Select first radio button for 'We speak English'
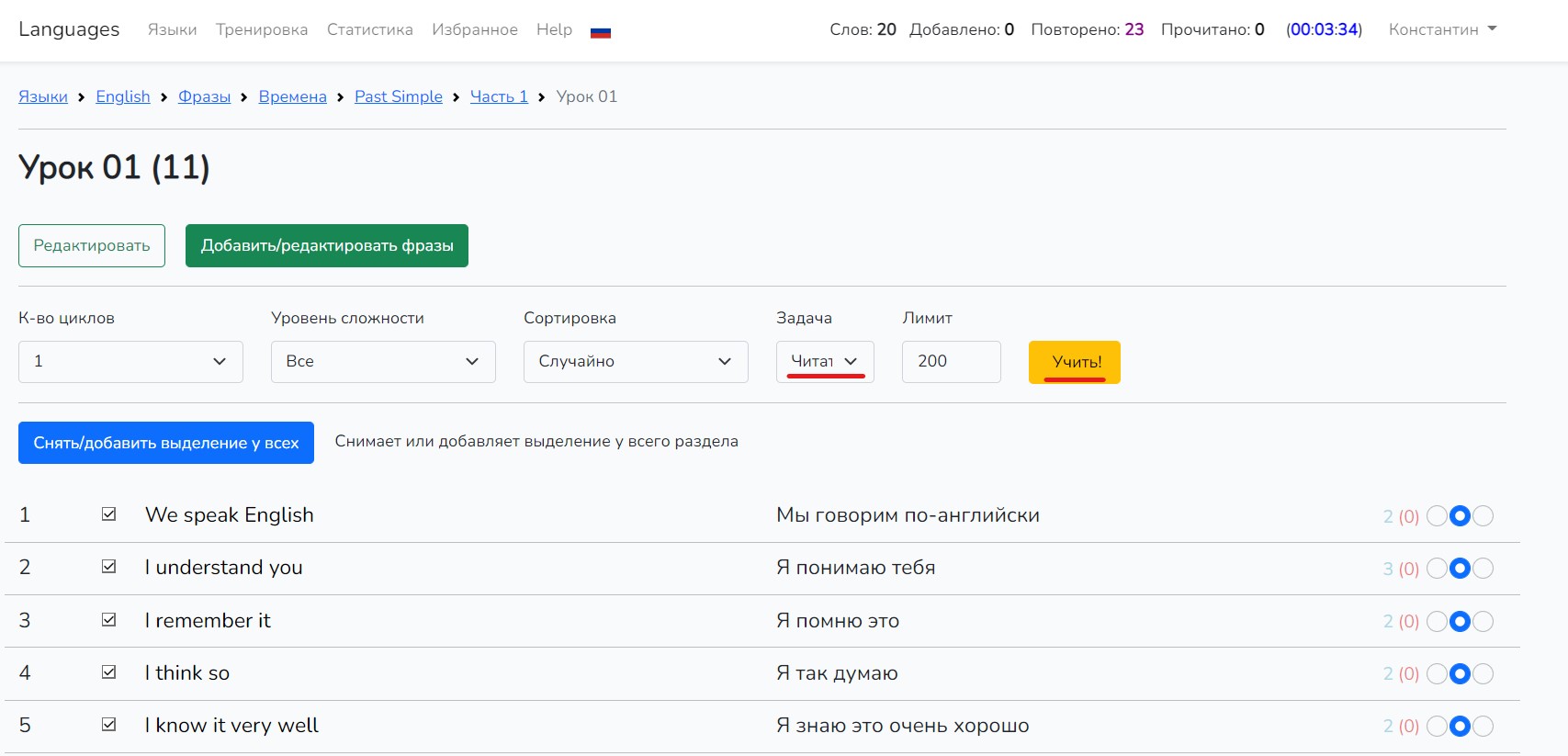This screenshot has width=1568, height=756. [x=1437, y=516]
